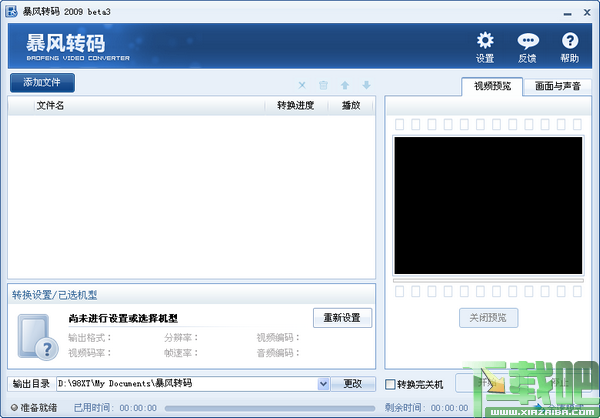Click the 视频码率 label
This screenshot has width=600, height=418.
(x=90, y=353)
